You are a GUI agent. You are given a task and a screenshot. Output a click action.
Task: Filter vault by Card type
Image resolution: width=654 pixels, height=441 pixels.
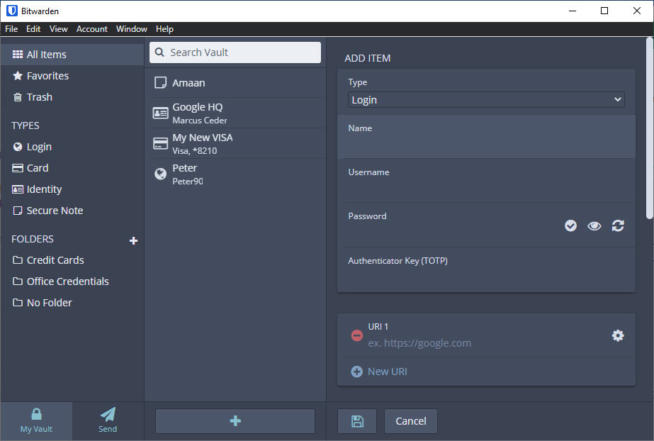(x=72, y=168)
